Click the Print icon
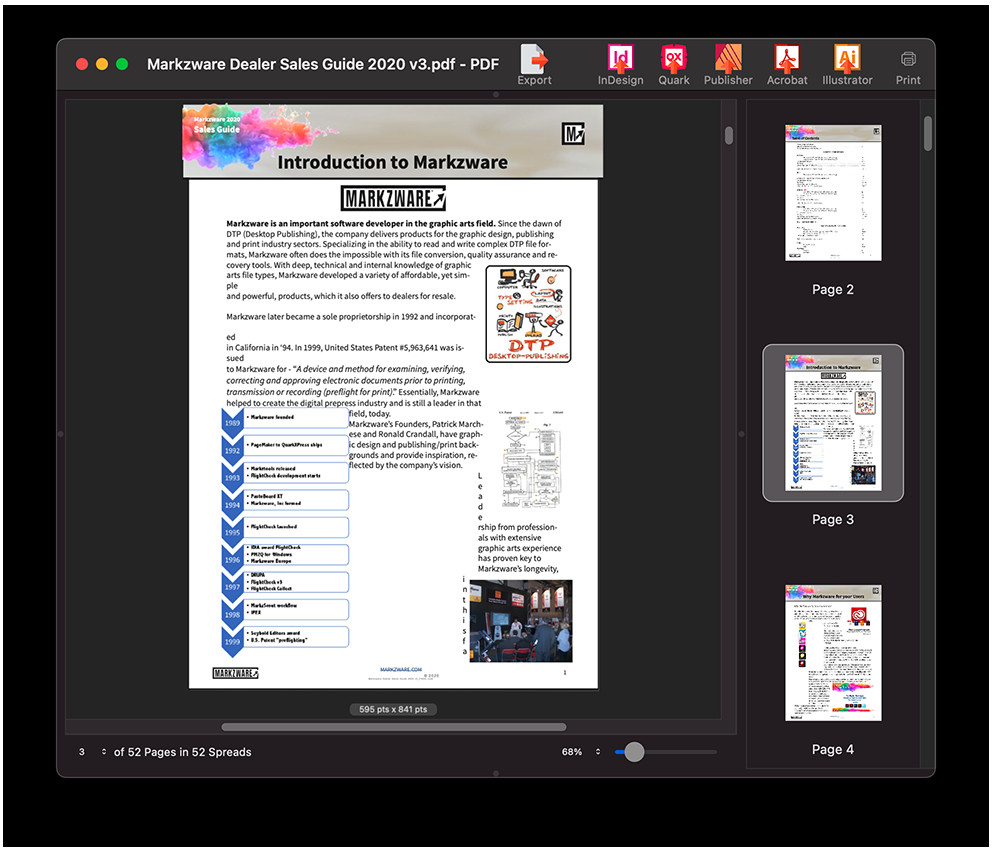 point(908,68)
